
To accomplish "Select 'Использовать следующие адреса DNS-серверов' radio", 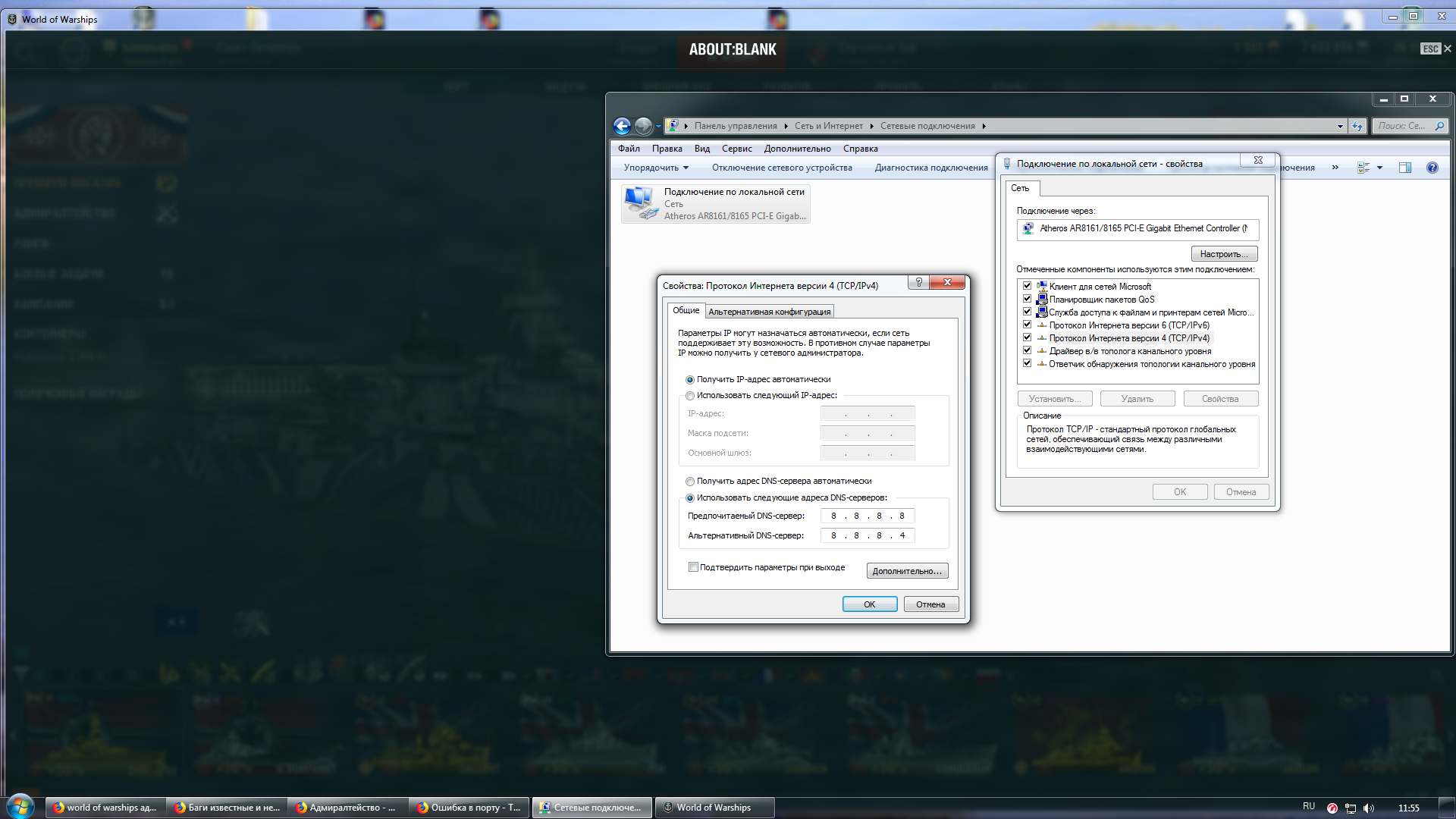I will (690, 498).
